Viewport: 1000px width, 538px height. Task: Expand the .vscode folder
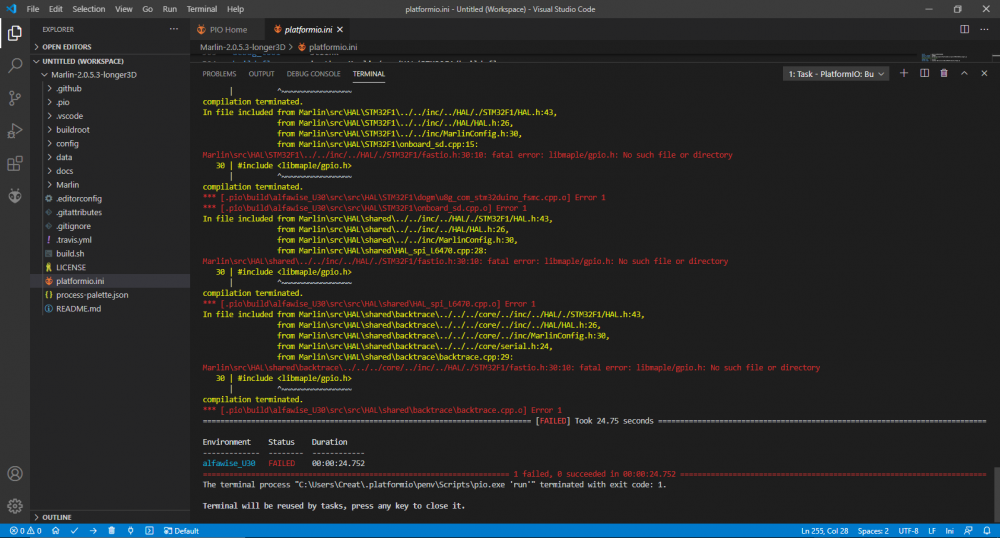[110, 116]
